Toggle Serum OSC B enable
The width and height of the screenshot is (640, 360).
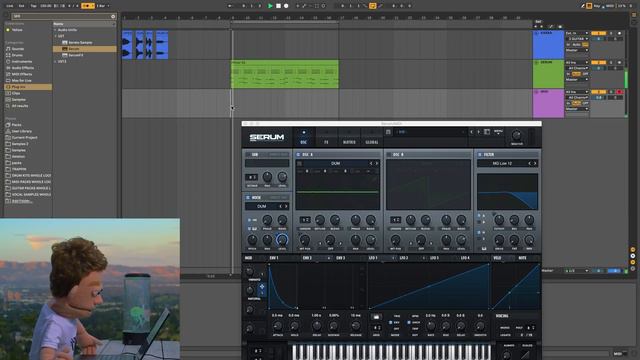[389, 155]
